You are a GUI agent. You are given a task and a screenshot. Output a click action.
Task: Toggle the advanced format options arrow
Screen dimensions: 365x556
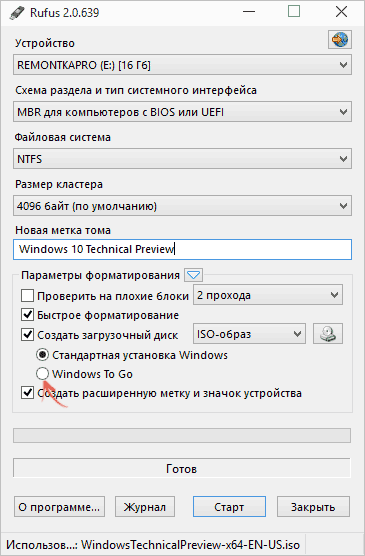coord(194,275)
